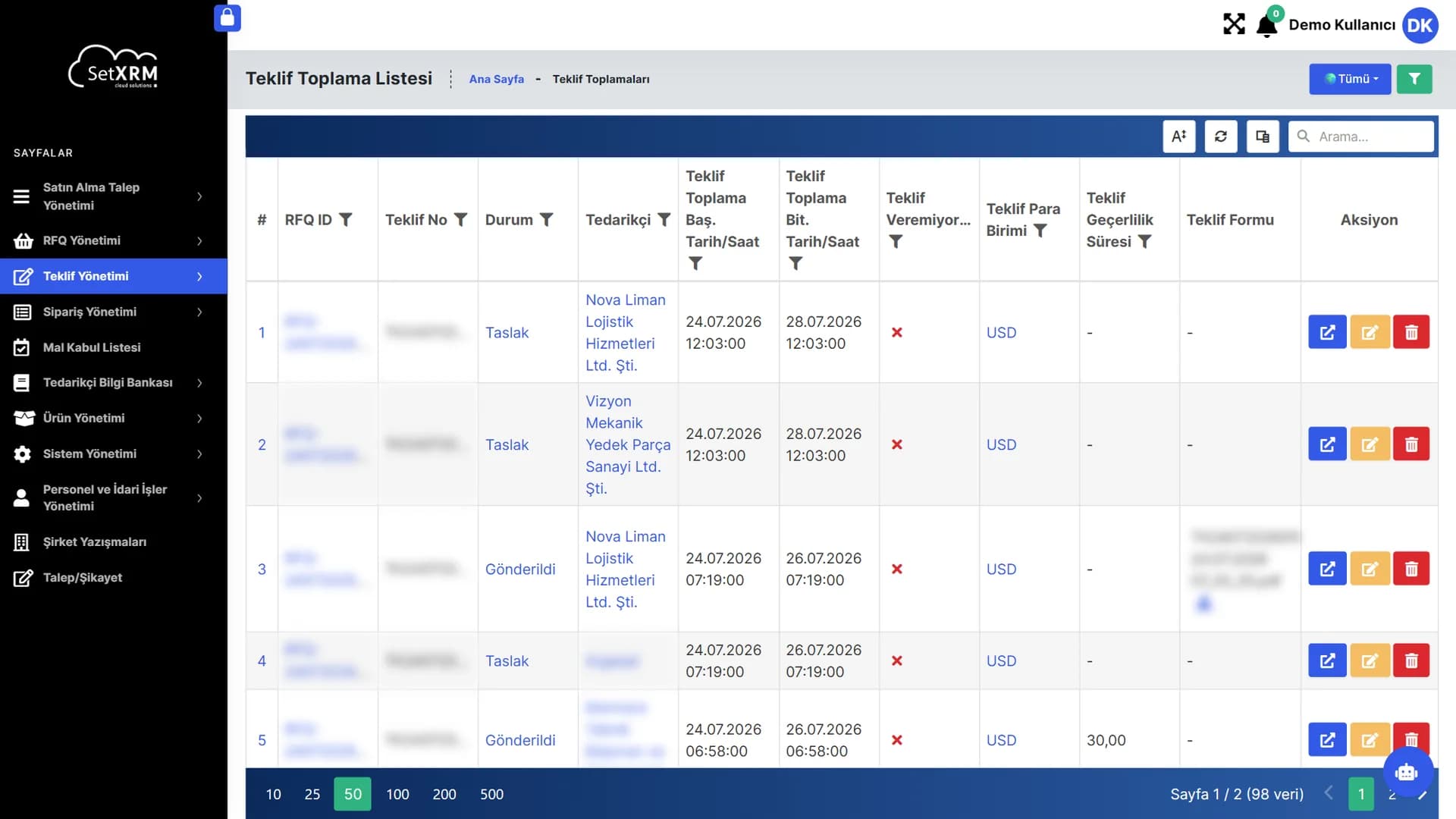Viewport: 1456px width, 819px height.
Task: Filter the Durum column
Action: tap(546, 220)
